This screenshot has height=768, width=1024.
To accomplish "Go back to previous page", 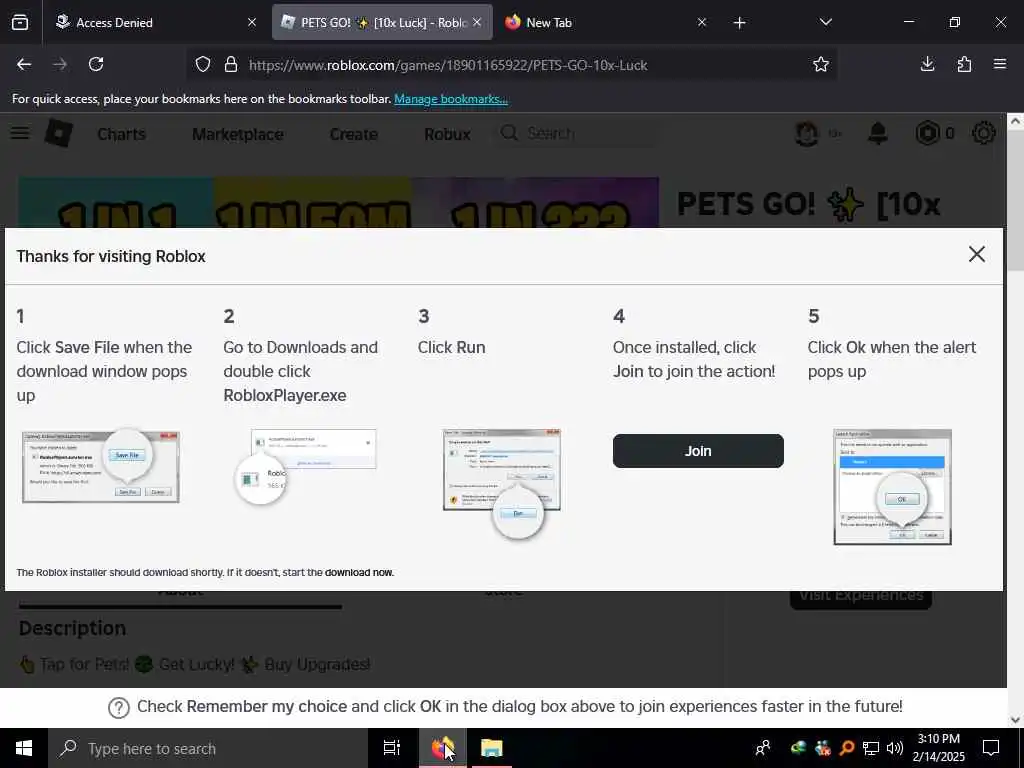I will pos(24,64).
